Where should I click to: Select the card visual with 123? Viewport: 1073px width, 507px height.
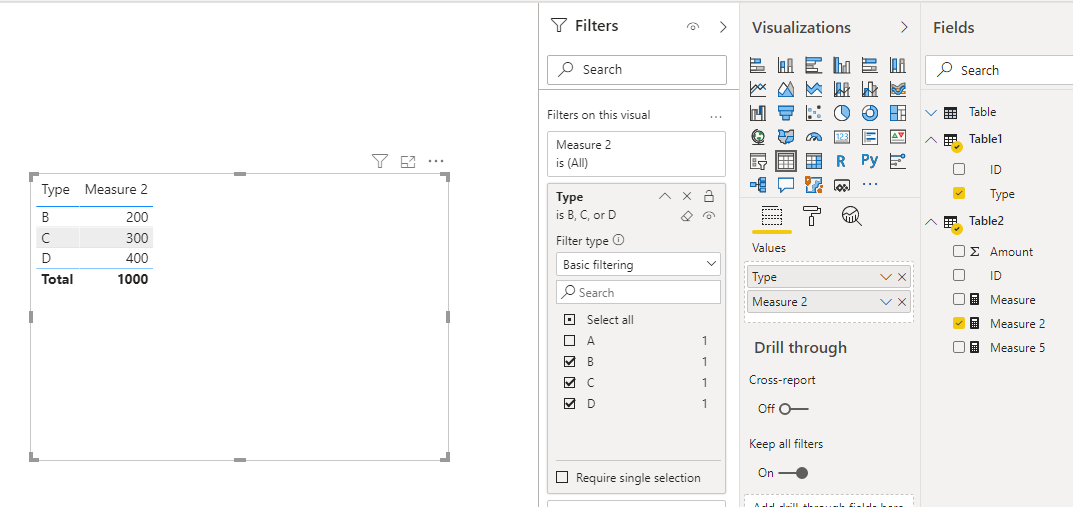point(842,137)
